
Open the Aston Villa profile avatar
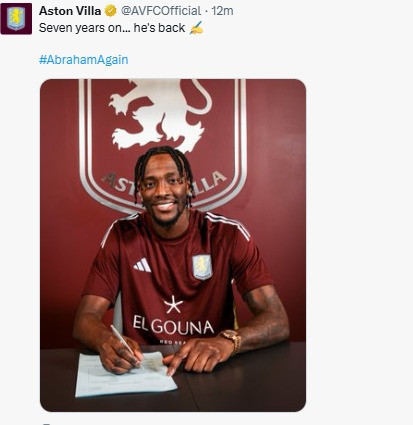coord(16,19)
